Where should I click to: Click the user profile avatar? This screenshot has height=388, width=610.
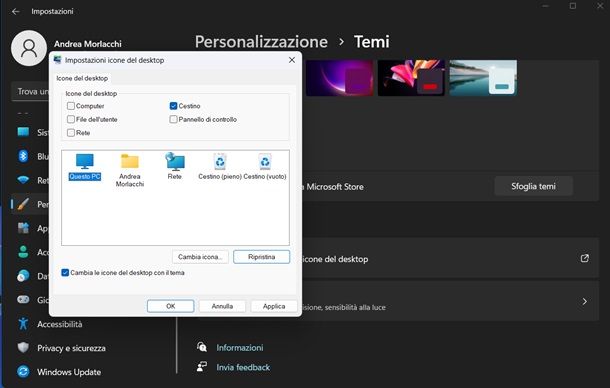tap(29, 48)
